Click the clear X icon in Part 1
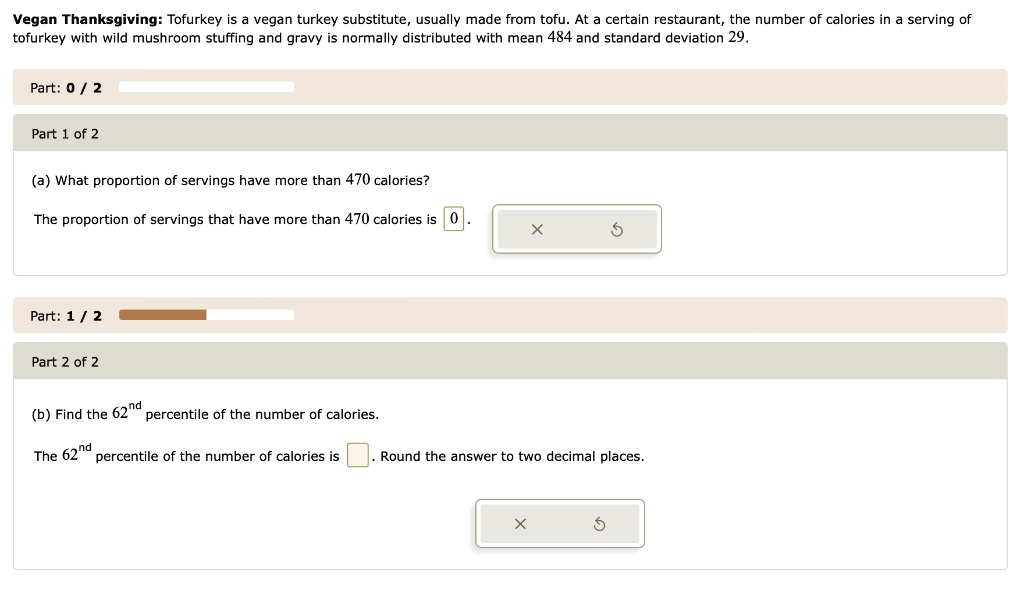 click(x=537, y=230)
